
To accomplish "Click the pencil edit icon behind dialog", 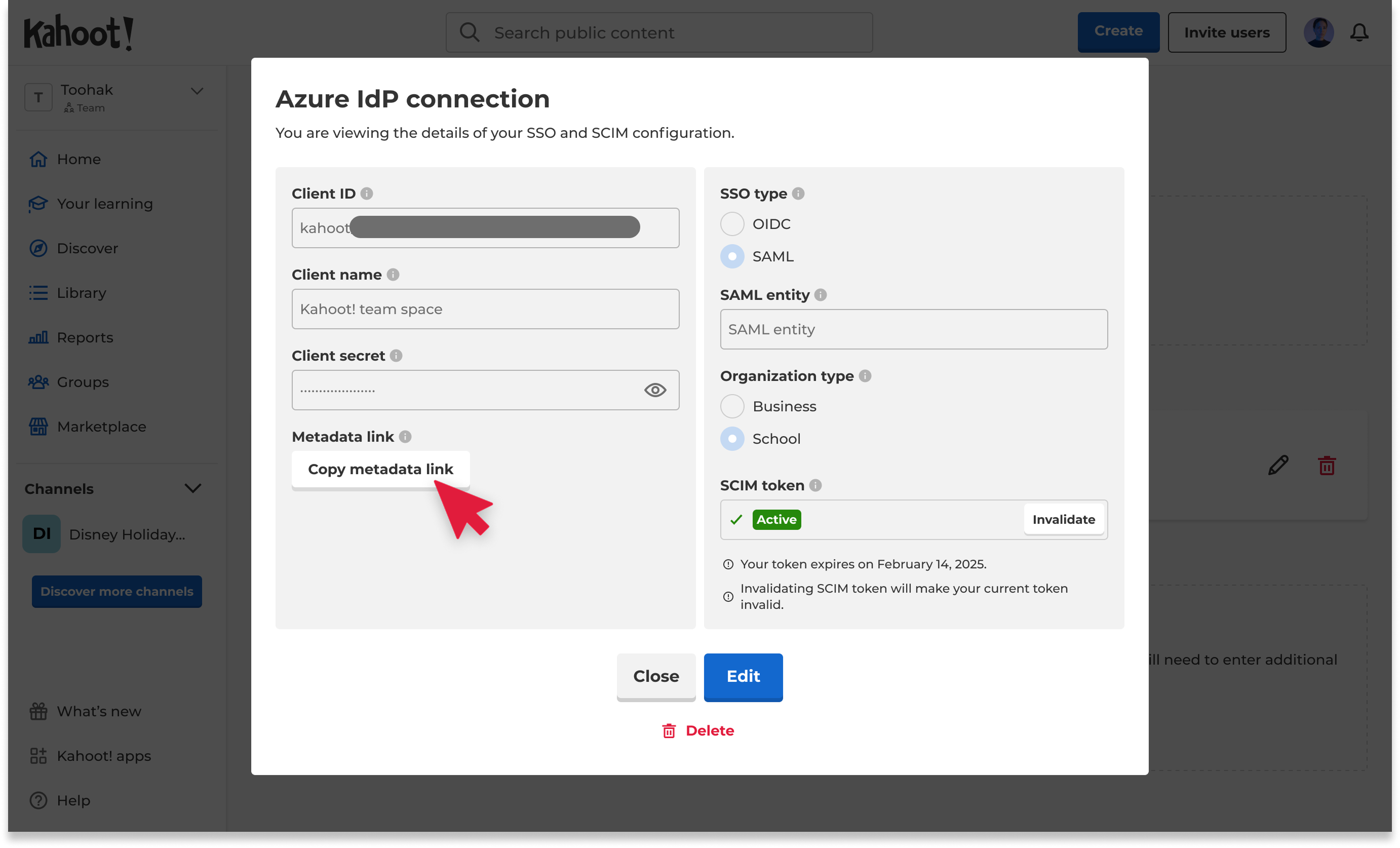I will tap(1278, 466).
